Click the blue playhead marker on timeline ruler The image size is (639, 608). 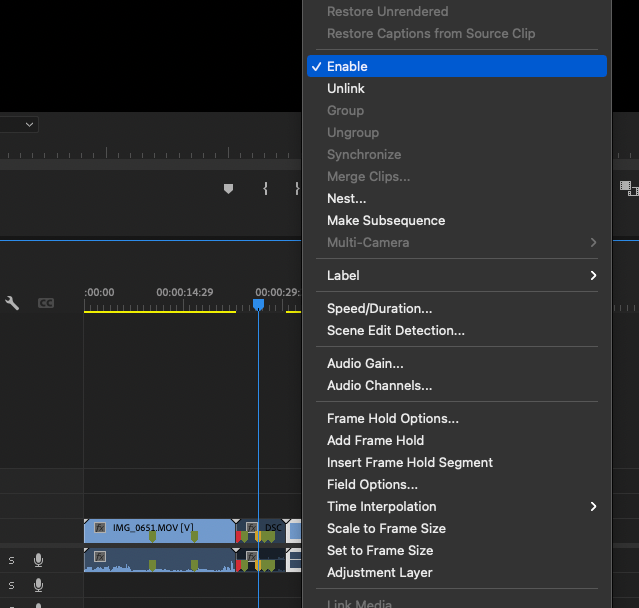click(258, 304)
